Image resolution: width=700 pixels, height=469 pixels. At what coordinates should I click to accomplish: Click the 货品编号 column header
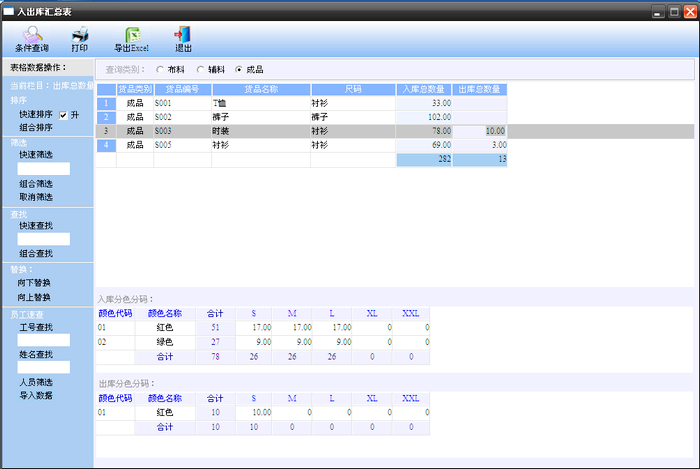[x=182, y=89]
